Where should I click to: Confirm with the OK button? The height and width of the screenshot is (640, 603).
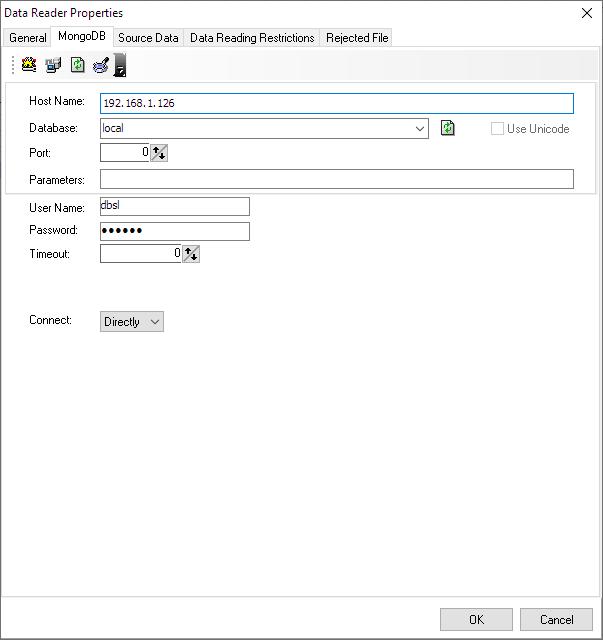476,620
